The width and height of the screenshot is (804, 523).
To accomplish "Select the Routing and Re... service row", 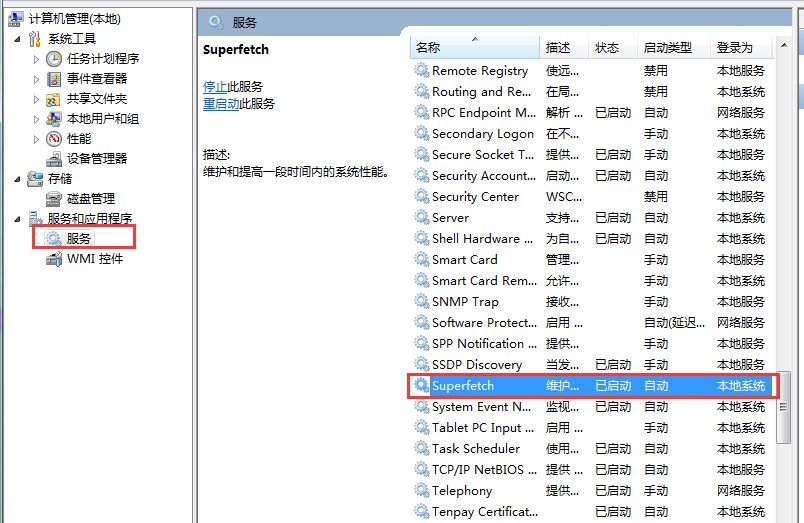I will pyautogui.click(x=591, y=91).
